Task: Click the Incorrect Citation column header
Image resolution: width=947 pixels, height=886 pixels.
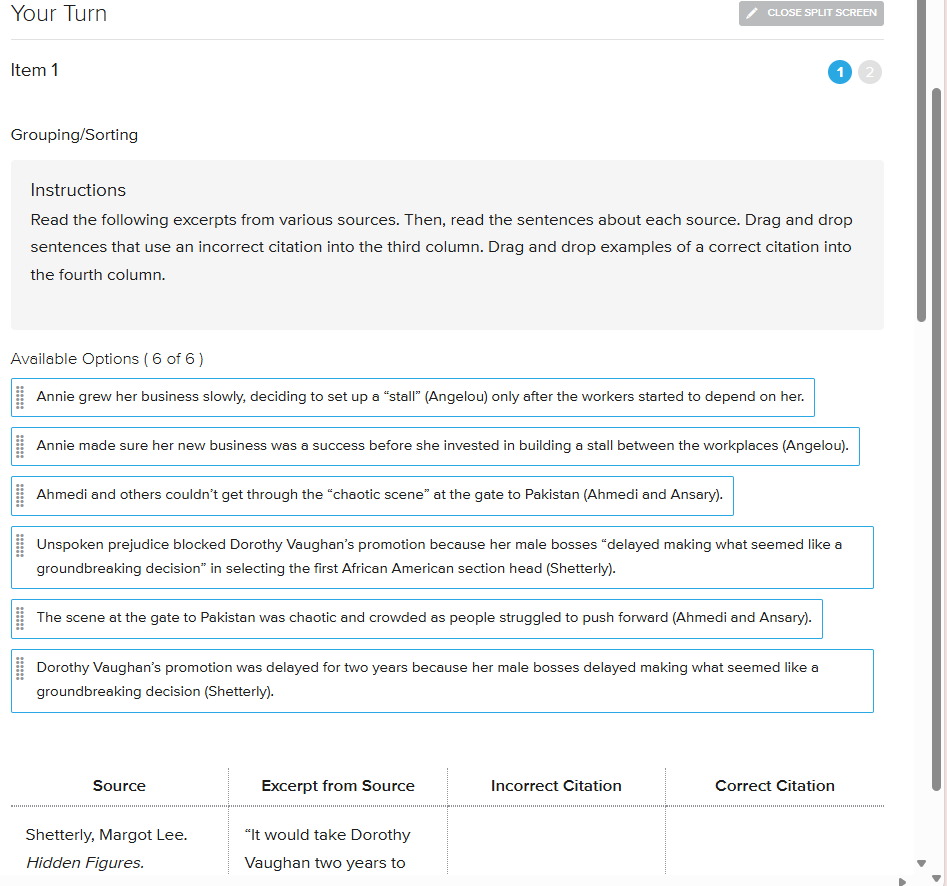Action: coord(556,786)
